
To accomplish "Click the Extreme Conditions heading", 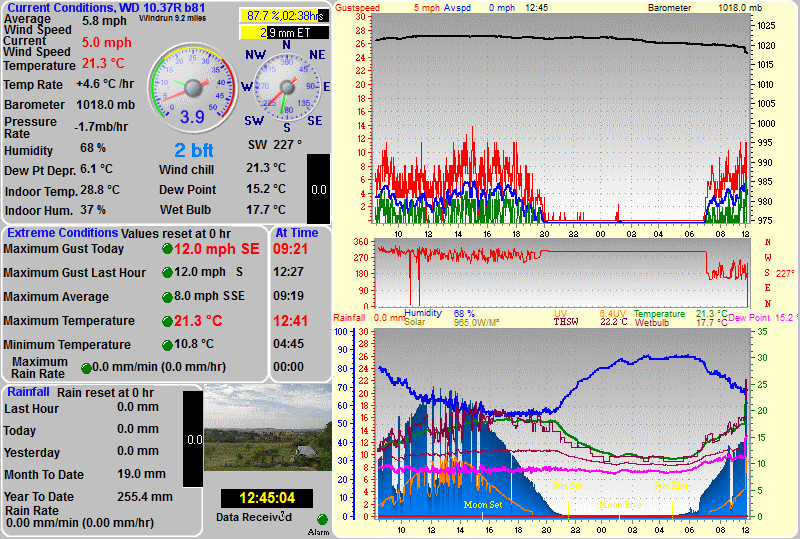I will pos(62,233).
